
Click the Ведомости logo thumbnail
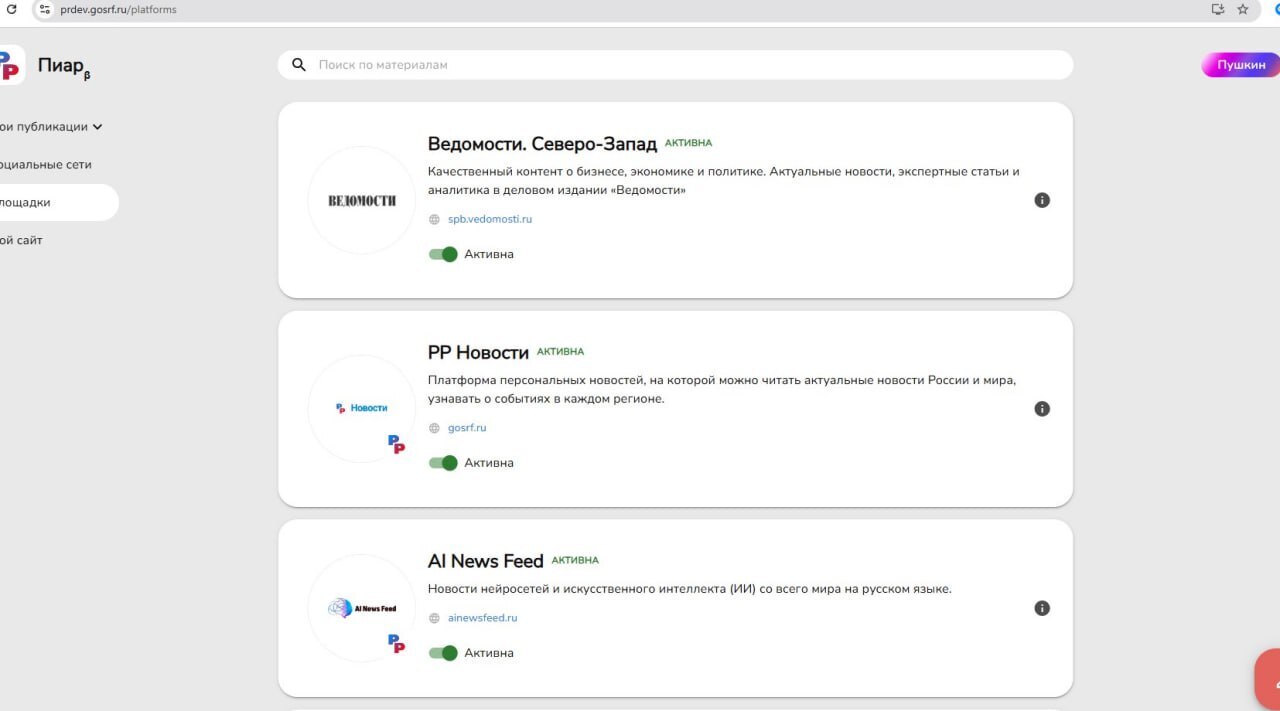(362, 200)
